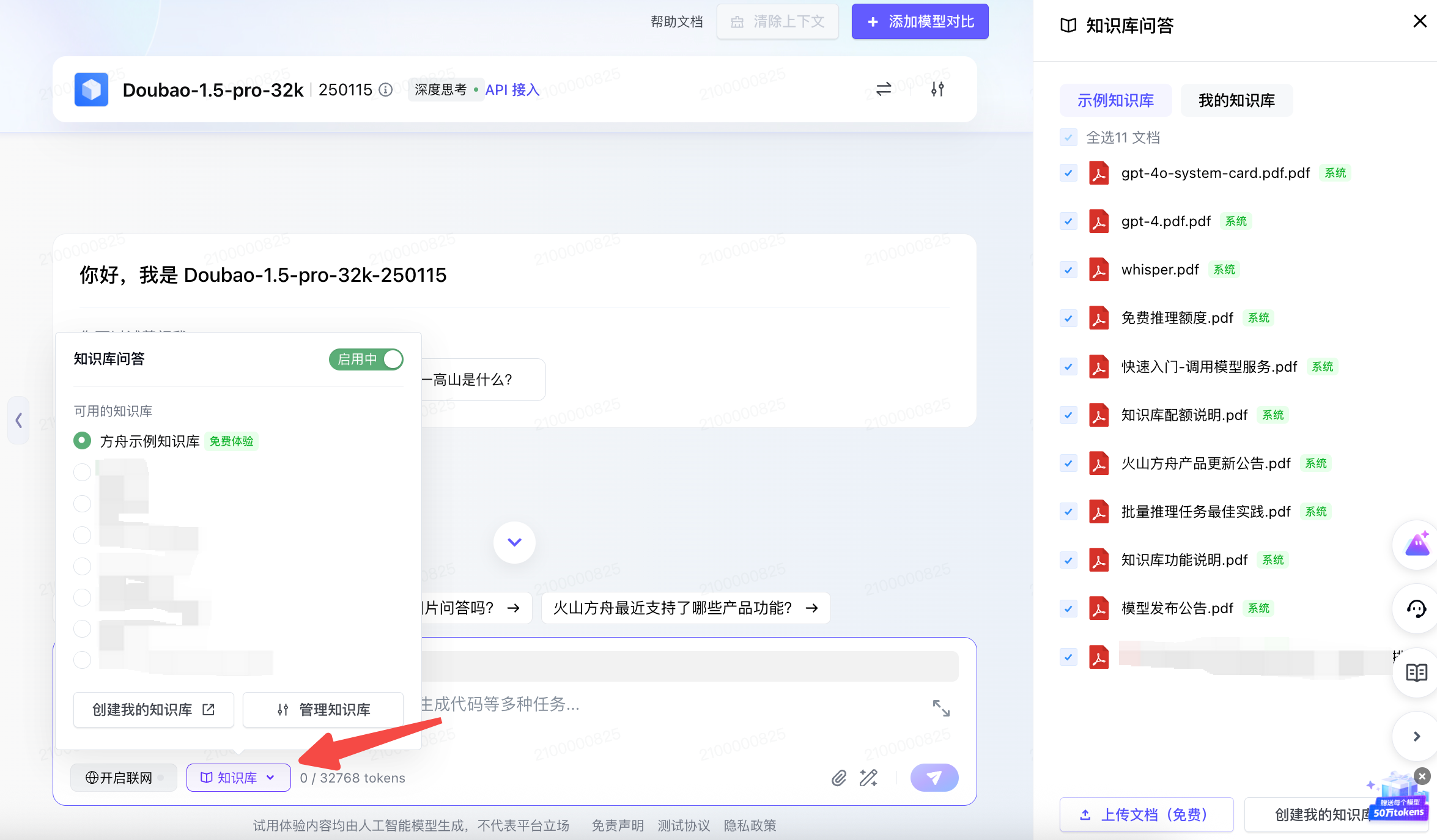Screen dimensions: 1437x840
Task: Uncheck the 知识库配额说明.pdf checkbox
Action: [1068, 415]
